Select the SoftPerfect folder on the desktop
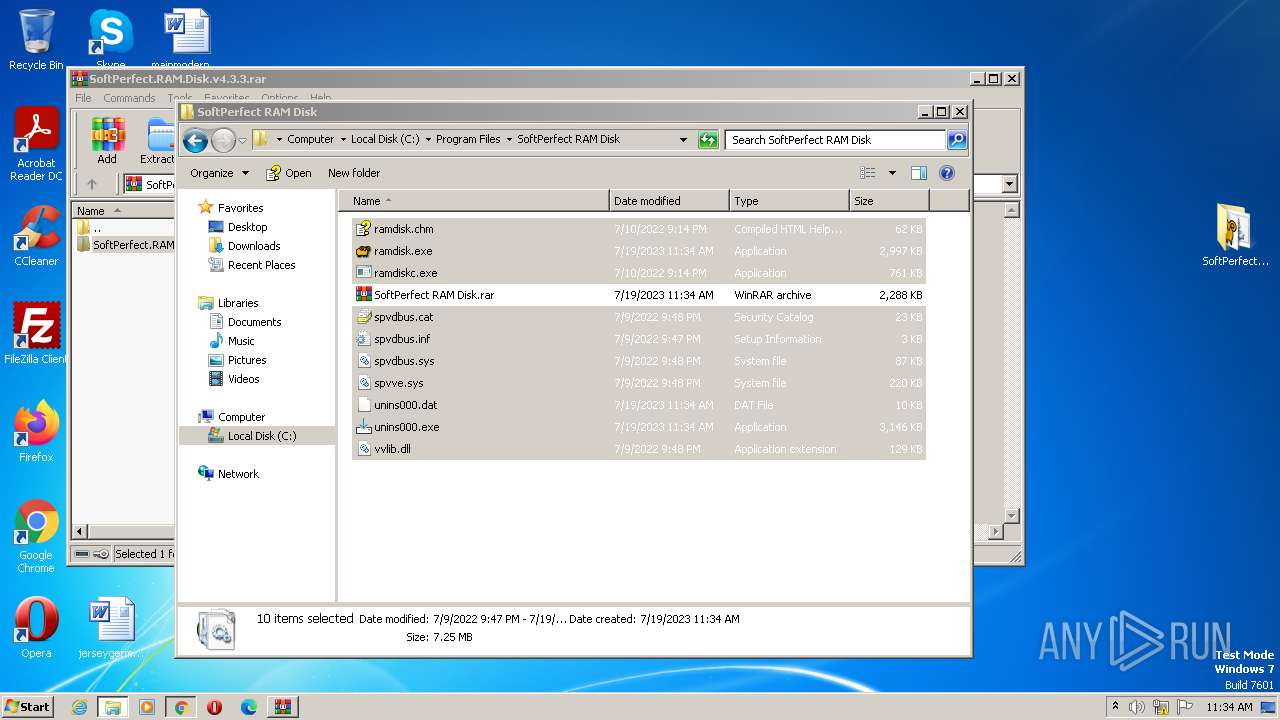This screenshot has height=720, width=1280. (x=1235, y=235)
